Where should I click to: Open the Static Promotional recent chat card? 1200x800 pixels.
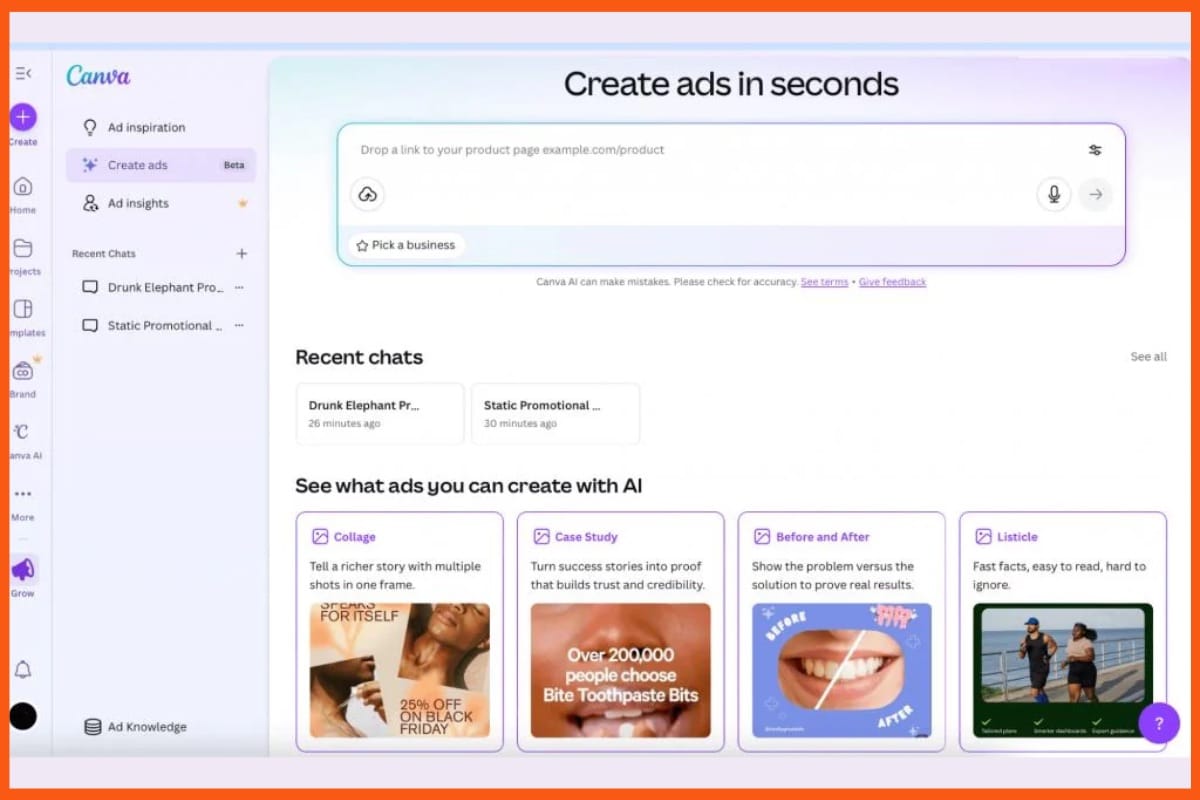point(555,414)
